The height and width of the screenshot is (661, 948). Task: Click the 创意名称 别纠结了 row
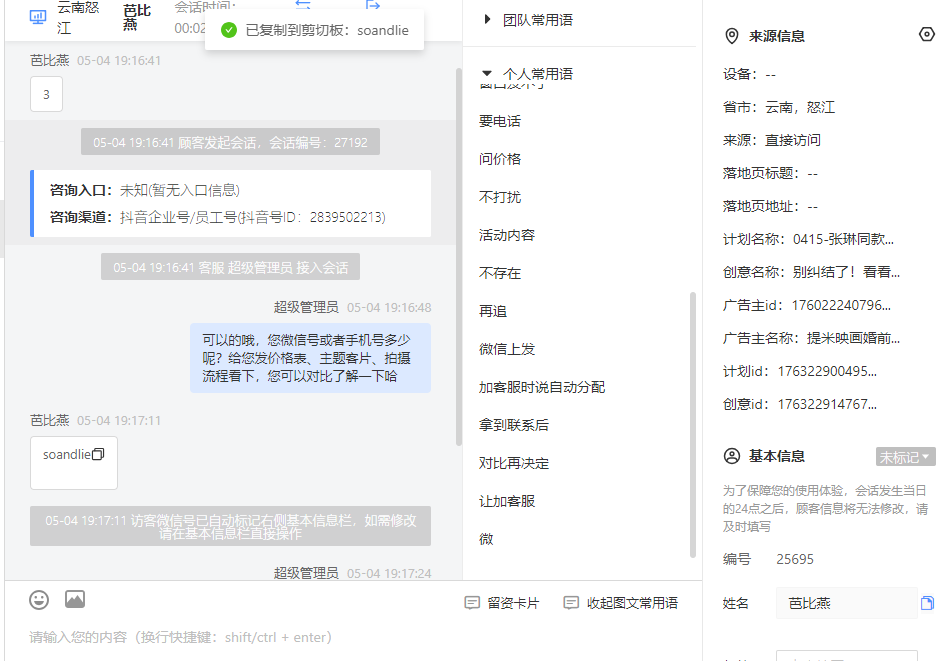point(811,272)
